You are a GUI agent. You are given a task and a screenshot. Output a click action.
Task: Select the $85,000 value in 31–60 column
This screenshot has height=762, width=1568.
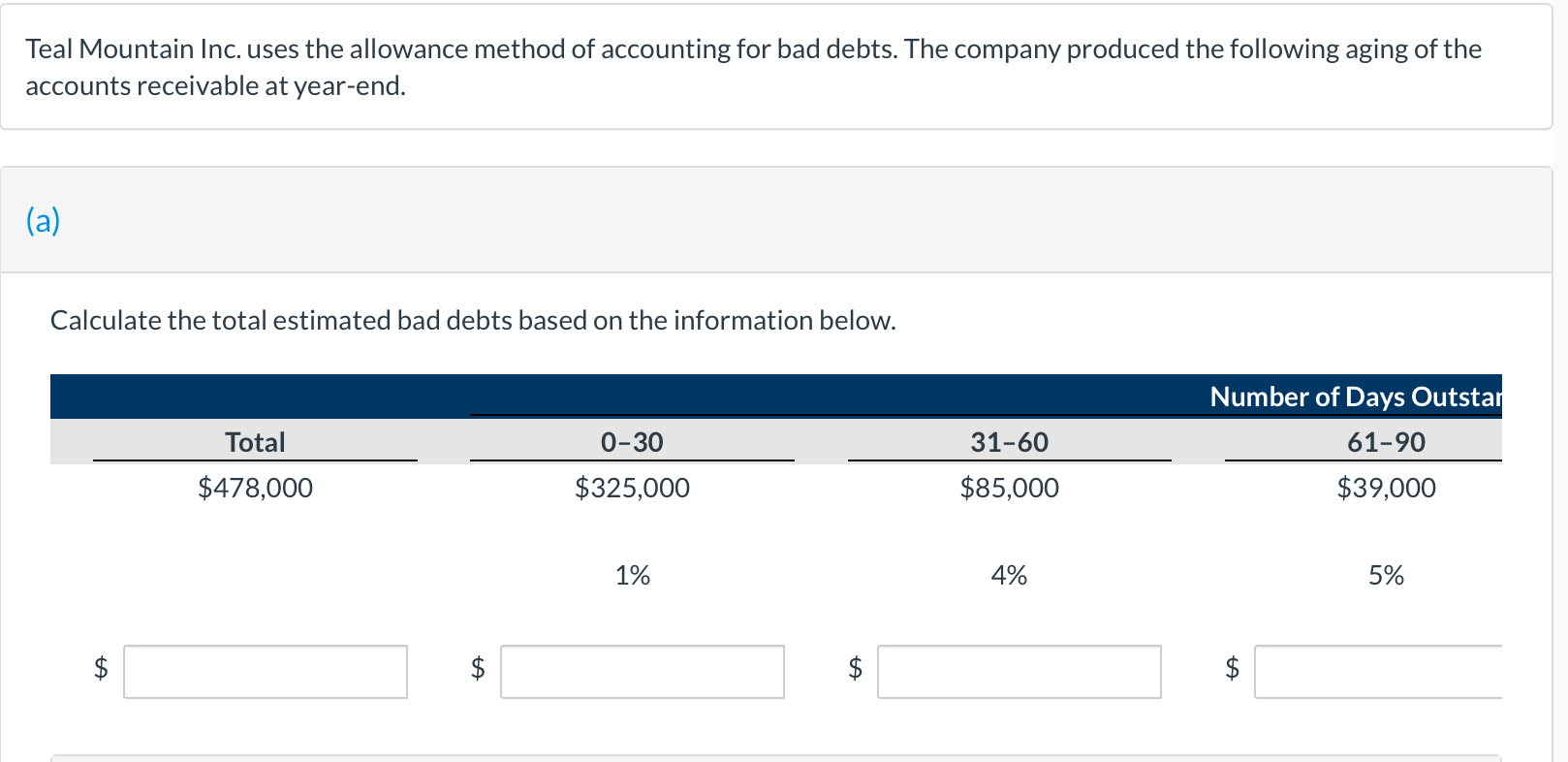(1009, 488)
